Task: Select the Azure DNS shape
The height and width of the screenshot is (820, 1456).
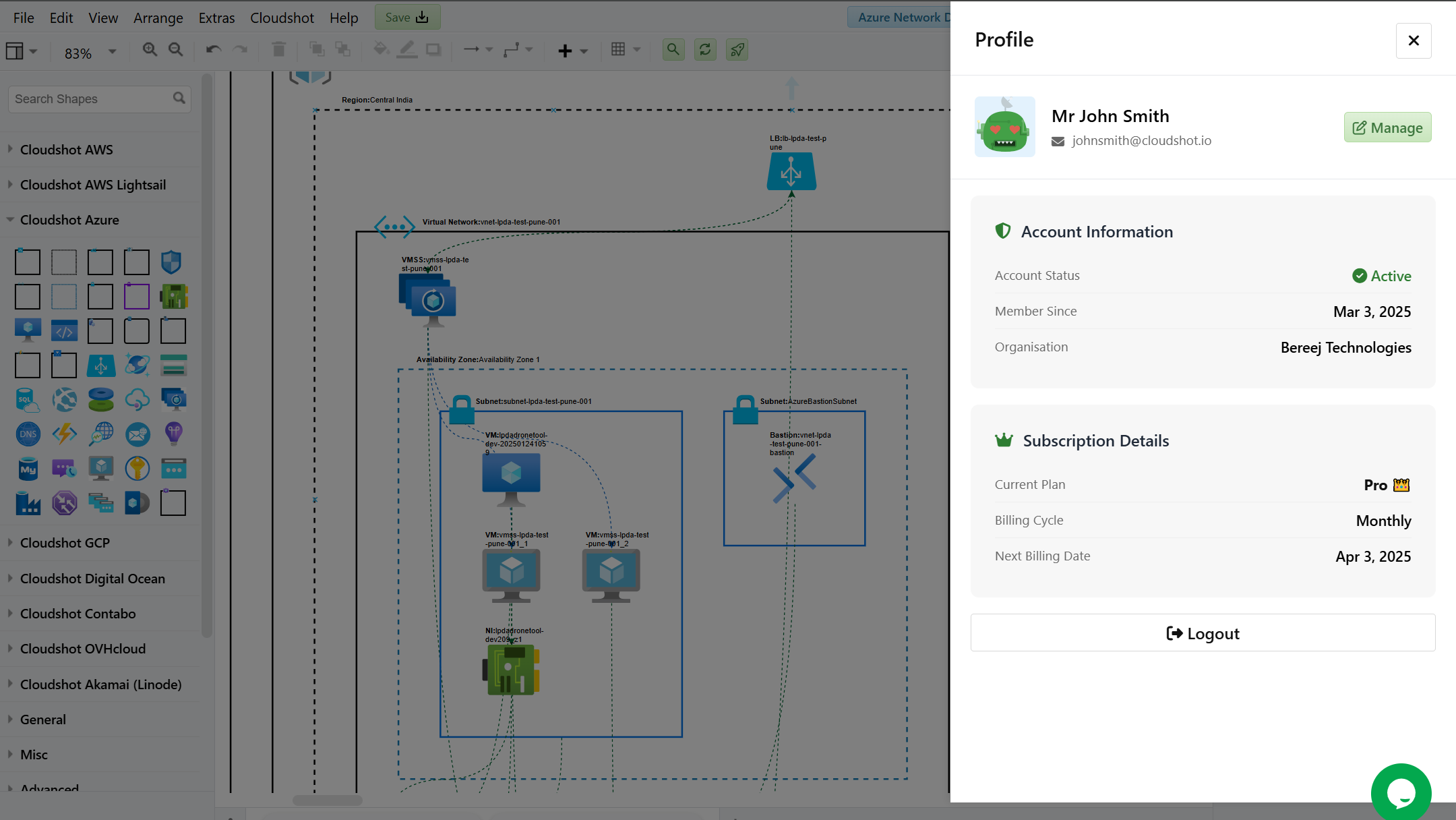Action: (28, 434)
